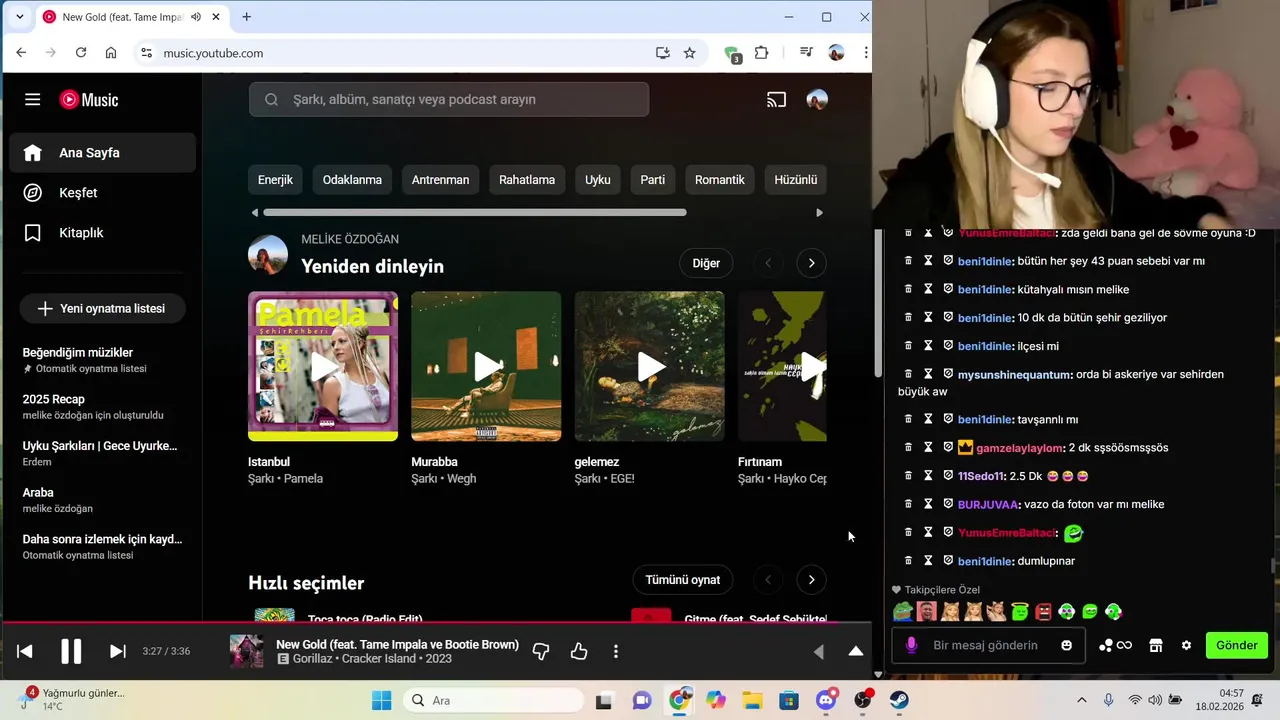Screen dimensions: 1280x720
Task: Open Cast to device icon
Action: [x=777, y=100]
